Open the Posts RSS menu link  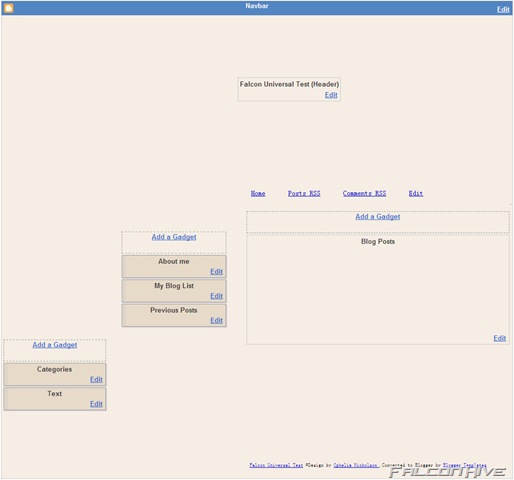click(304, 193)
